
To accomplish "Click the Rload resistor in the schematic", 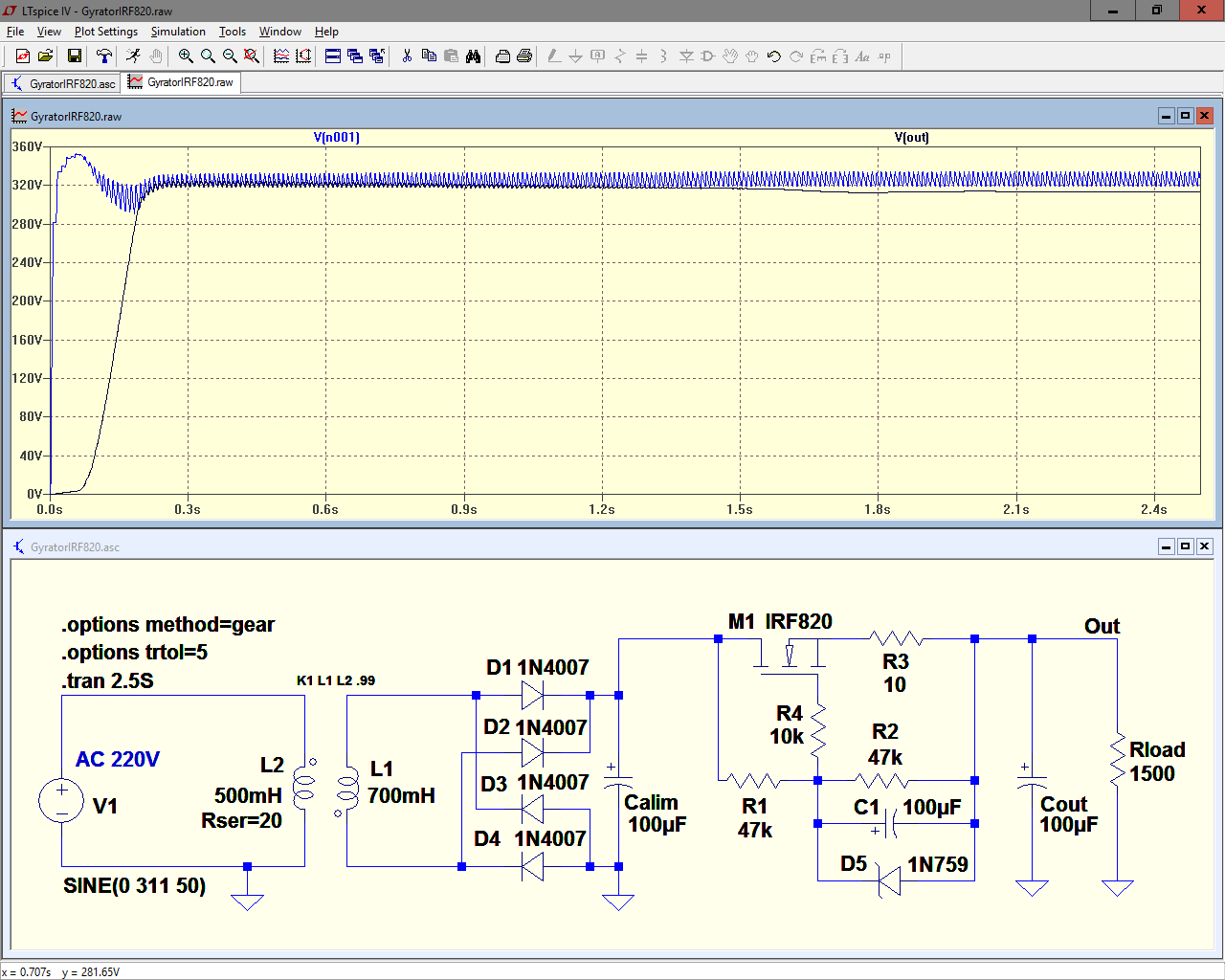I will click(x=1117, y=760).
